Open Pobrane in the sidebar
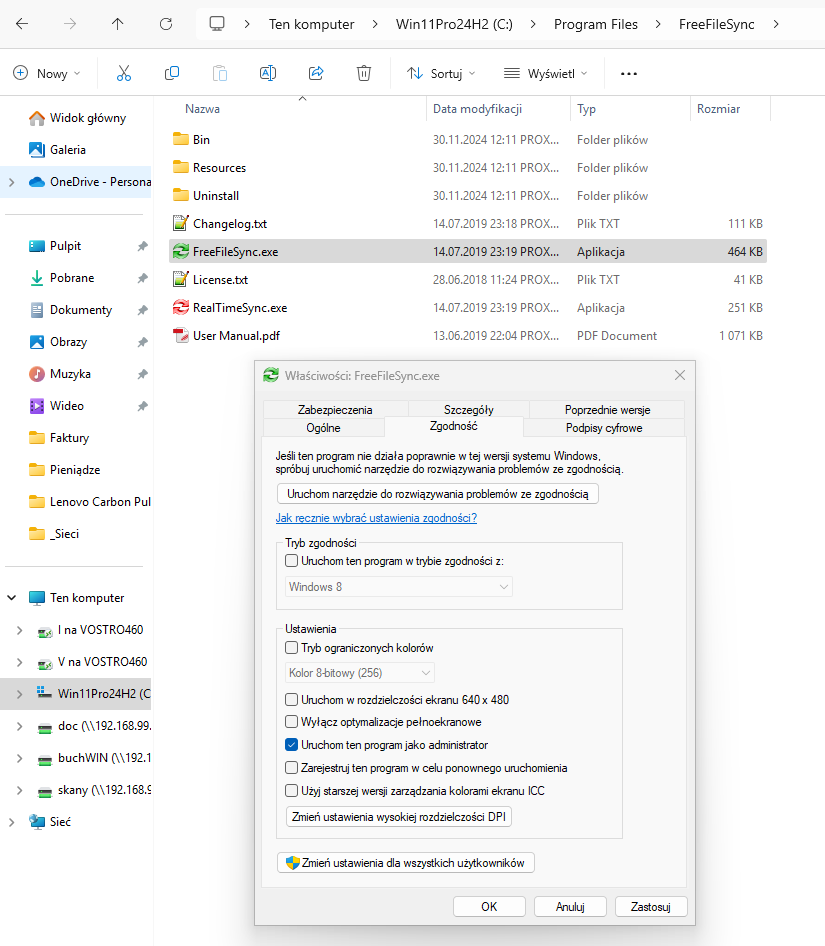825x946 pixels. pos(62,278)
